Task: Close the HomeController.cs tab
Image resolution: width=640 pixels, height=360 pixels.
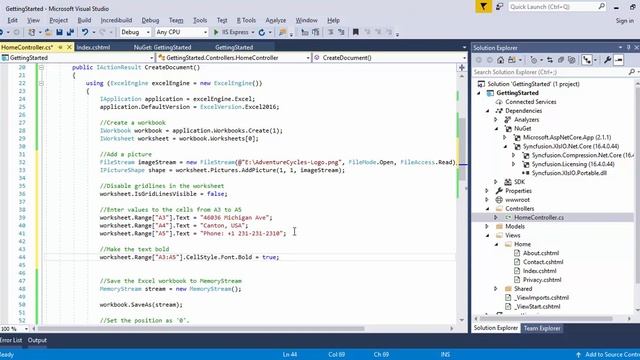Action: (69, 47)
